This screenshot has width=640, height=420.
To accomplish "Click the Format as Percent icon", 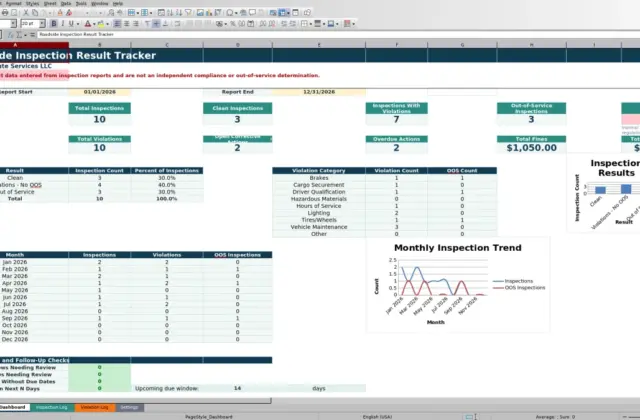I will [233, 24].
